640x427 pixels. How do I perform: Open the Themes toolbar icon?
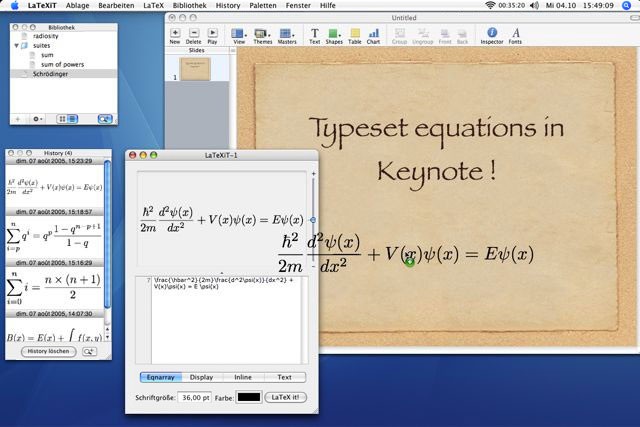(261, 33)
